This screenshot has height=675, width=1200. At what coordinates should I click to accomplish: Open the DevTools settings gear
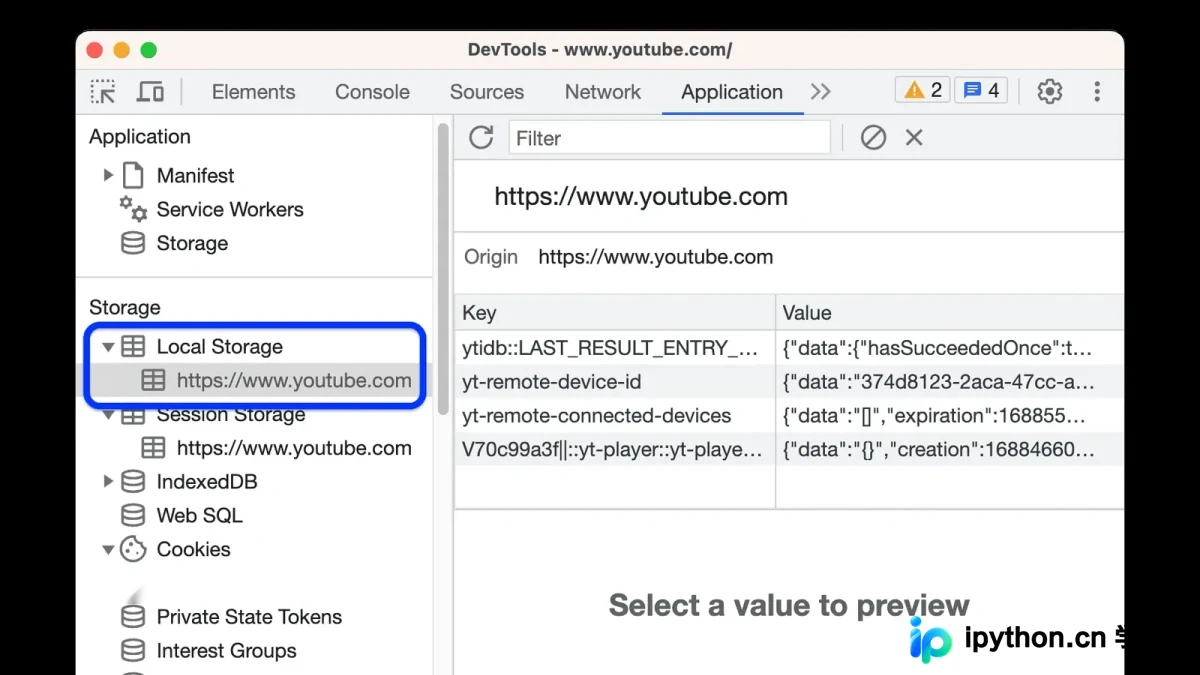(1049, 91)
